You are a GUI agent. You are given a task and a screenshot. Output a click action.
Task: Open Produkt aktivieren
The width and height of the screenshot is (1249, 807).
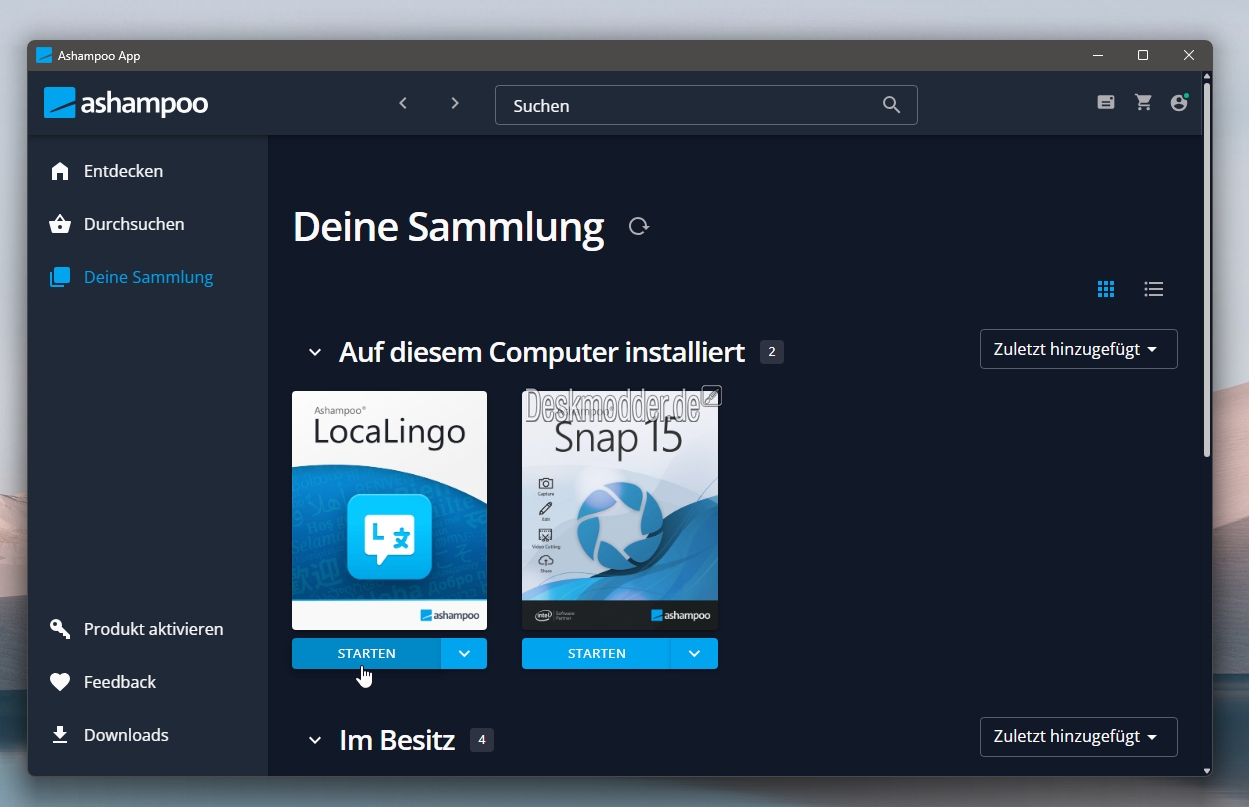click(x=137, y=629)
